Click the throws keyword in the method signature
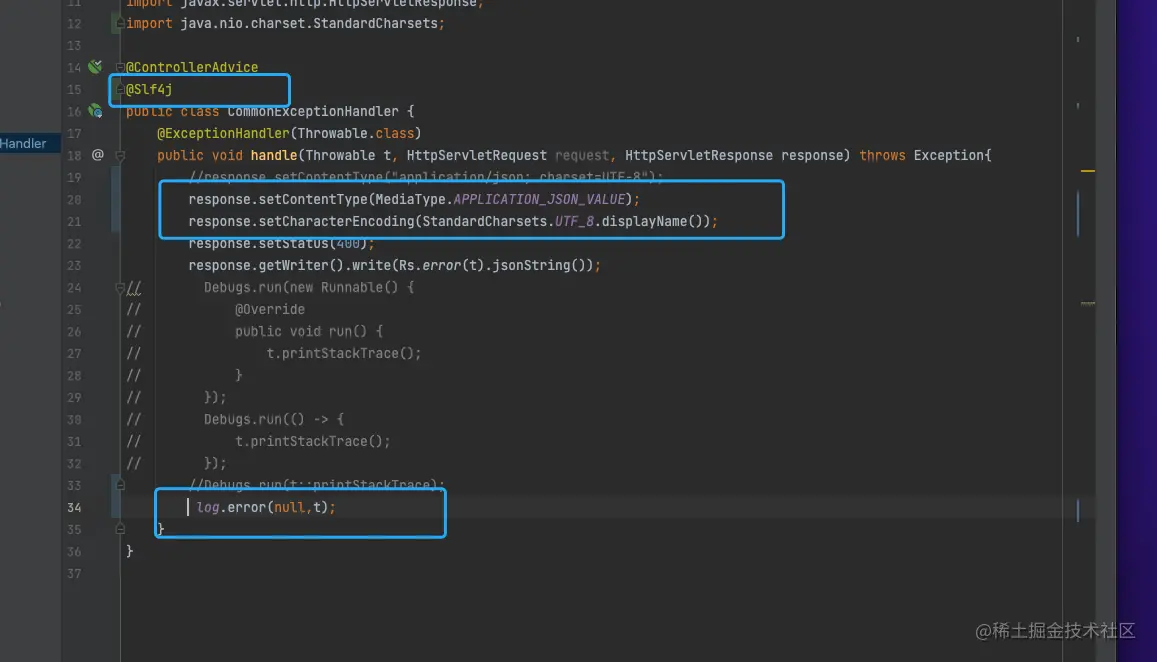This screenshot has height=662, width=1157. 882,155
